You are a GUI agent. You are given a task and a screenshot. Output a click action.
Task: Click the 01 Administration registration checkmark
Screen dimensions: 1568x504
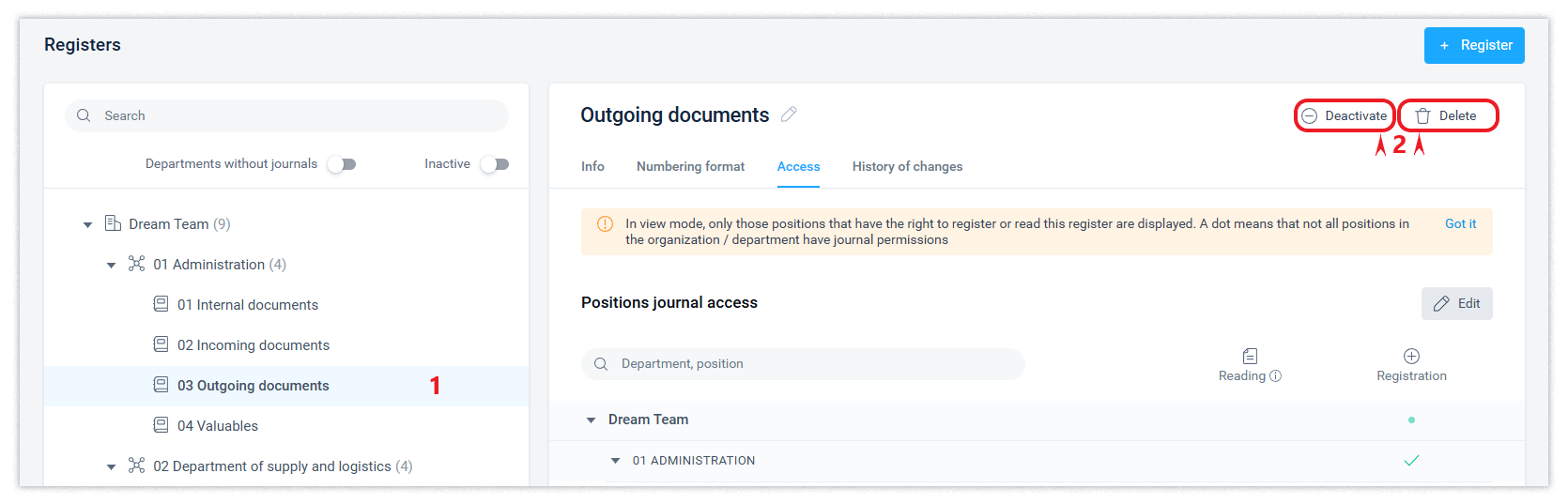1411,460
